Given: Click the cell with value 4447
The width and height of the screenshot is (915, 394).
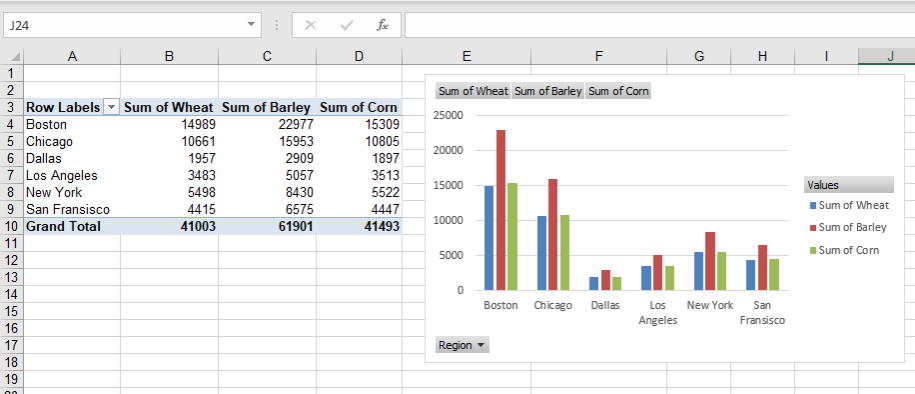Looking at the screenshot, I should (359, 210).
